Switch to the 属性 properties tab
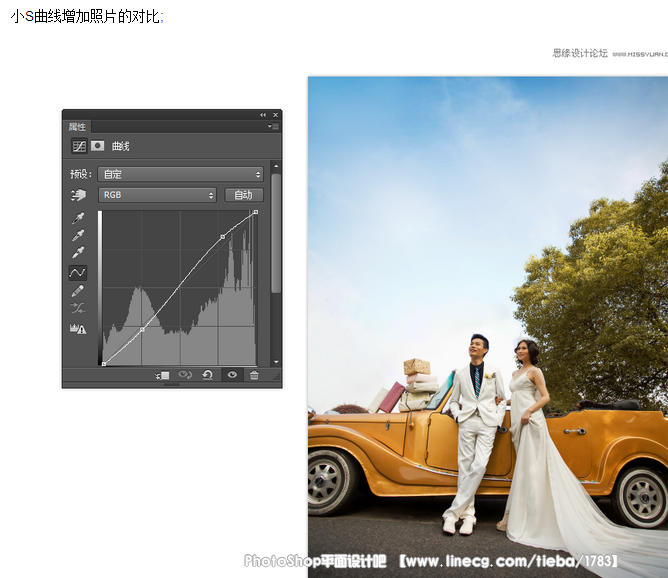 pos(77,127)
